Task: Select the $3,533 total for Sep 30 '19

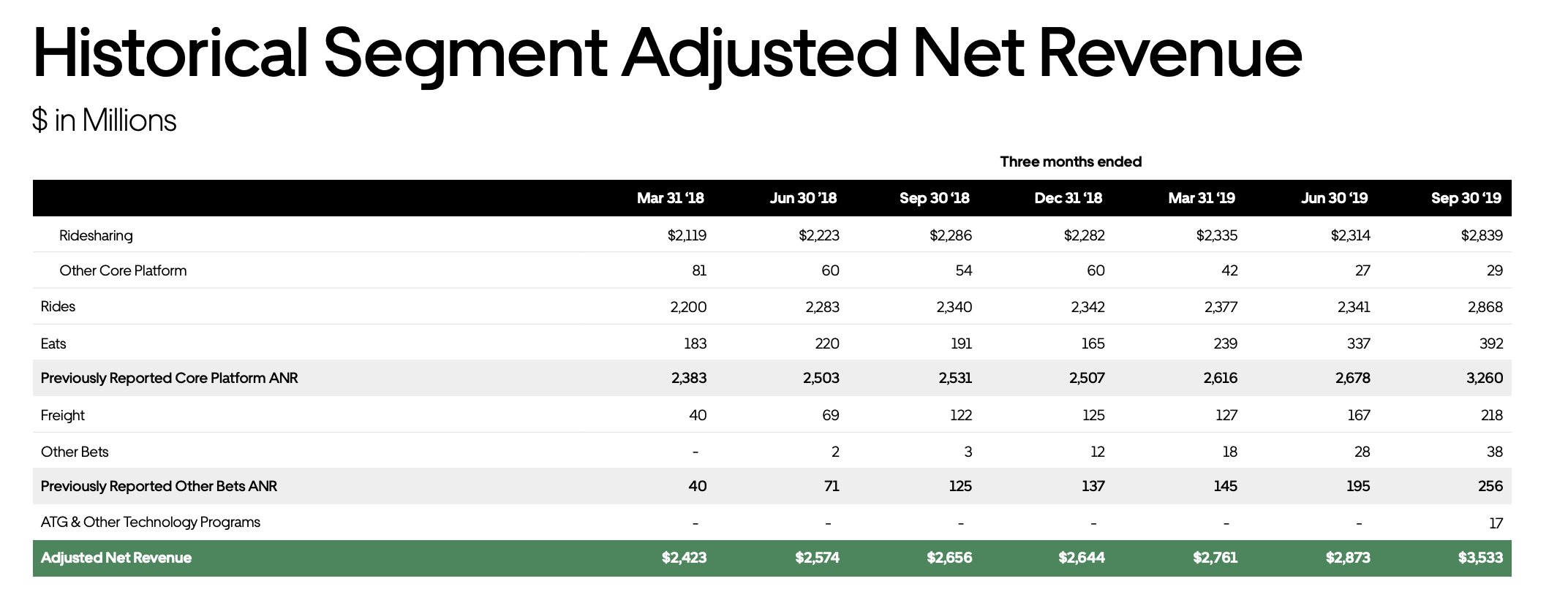Action: tap(1480, 558)
